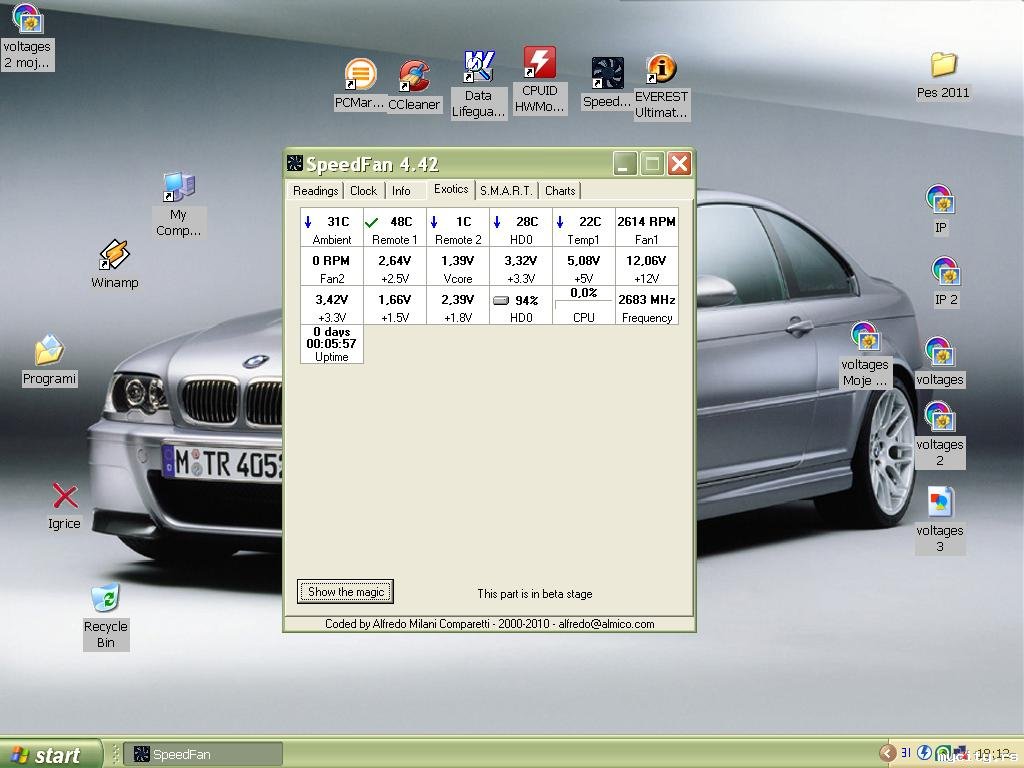The image size is (1024, 768).
Task: Click the CPU usage bar cell
Action: 583,305
